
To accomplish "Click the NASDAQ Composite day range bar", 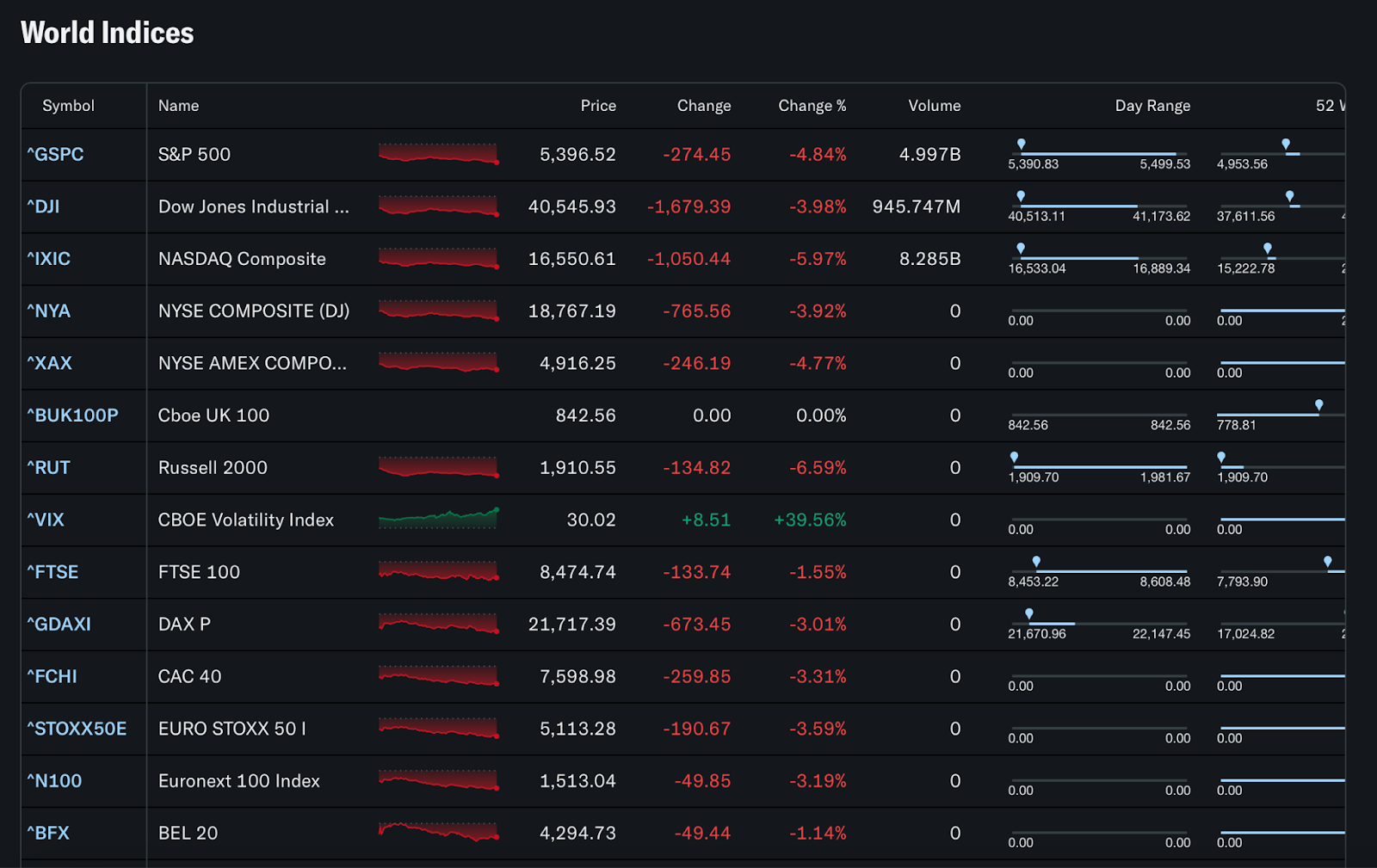I will 1099,258.
